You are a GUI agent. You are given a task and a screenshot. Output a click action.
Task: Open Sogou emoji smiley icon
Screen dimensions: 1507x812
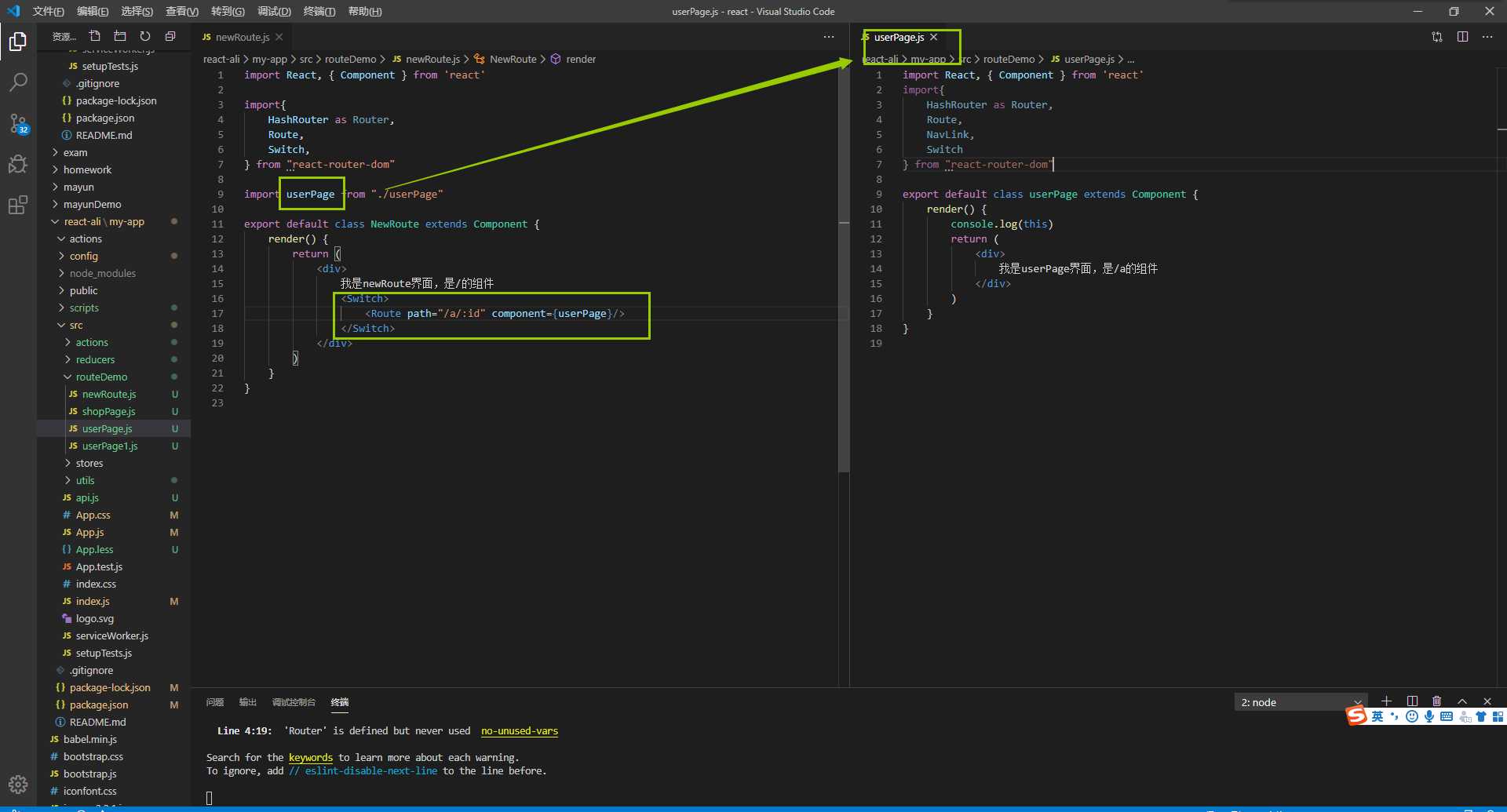point(1411,716)
